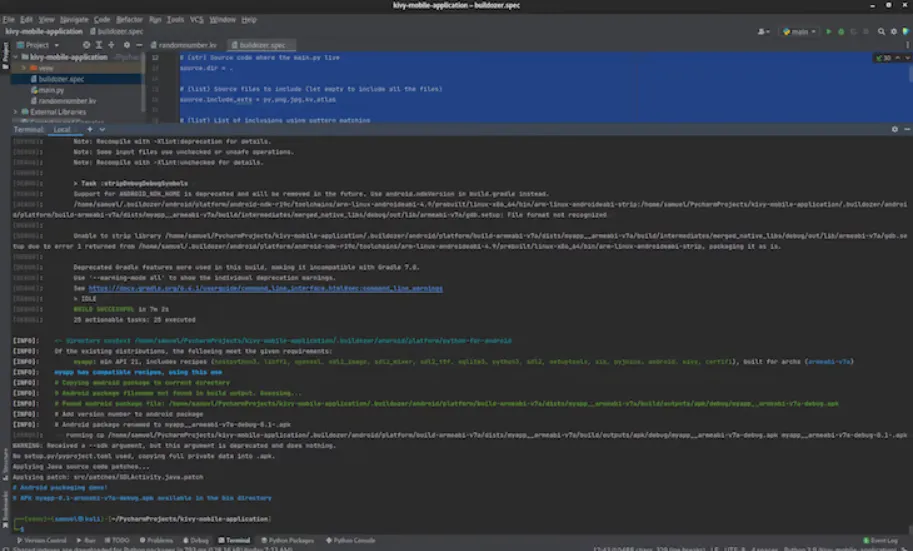Open the user account icon in the toolbar
Image resolution: width=913 pixels, height=551 pixels.
tap(763, 31)
